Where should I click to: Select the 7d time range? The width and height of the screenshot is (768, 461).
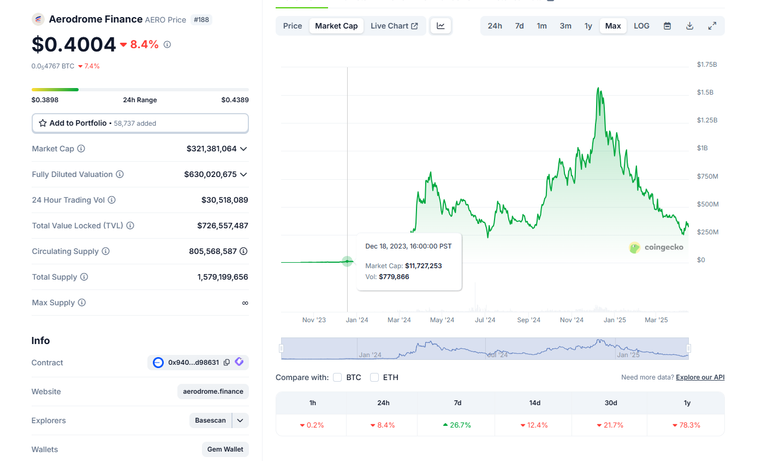[519, 26]
